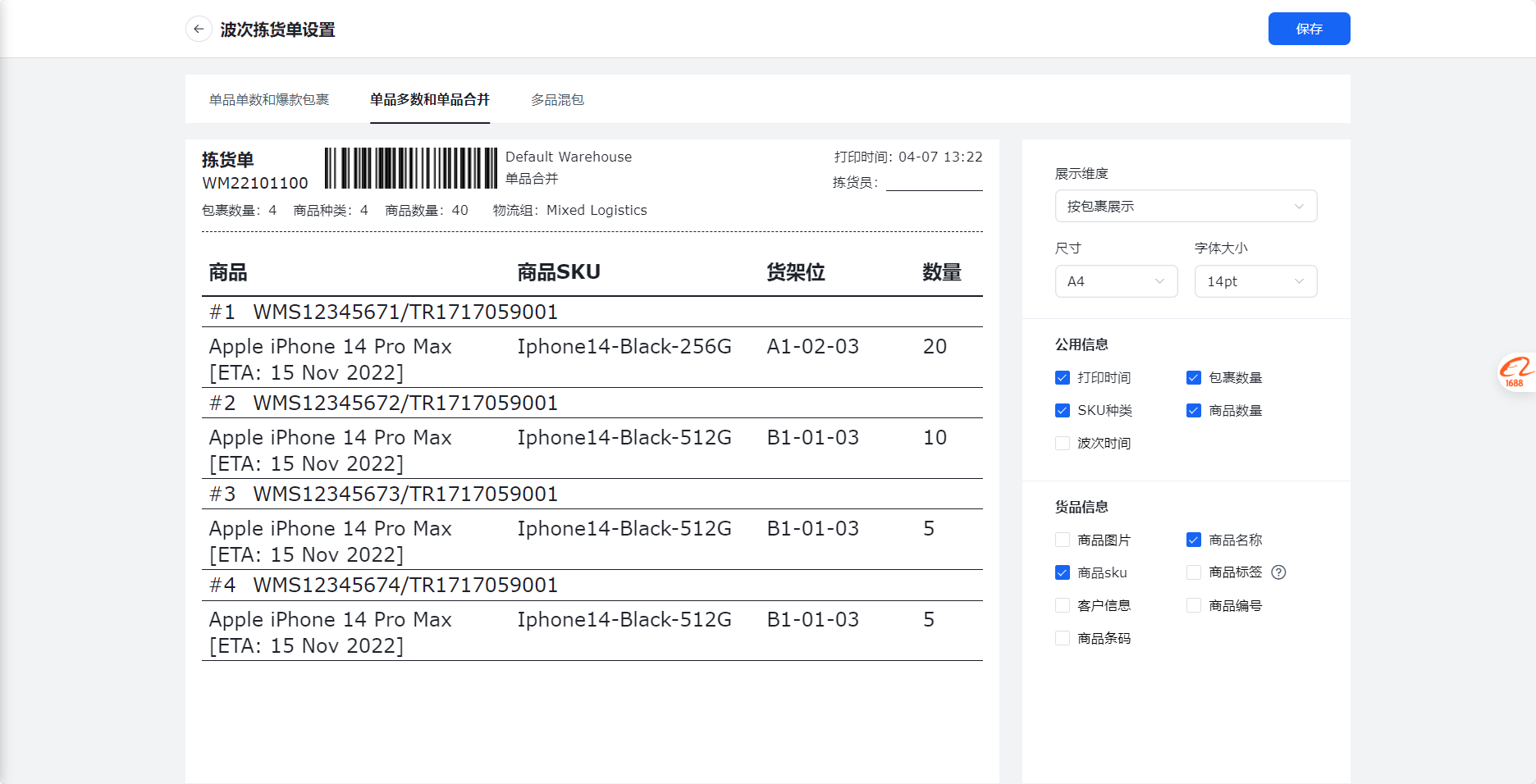Viewport: 1536px width, 784px height.
Task: Uncheck the 打印时间 checkbox
Action: pyautogui.click(x=1063, y=378)
